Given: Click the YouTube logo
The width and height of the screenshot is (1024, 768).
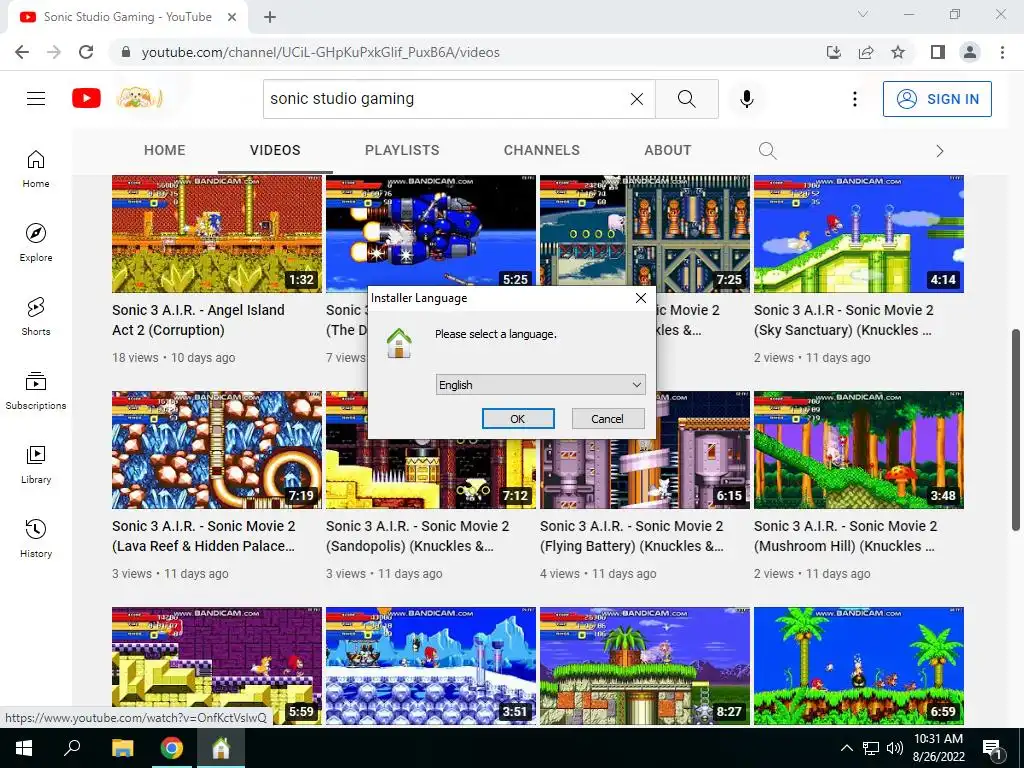Looking at the screenshot, I should coord(86,99).
